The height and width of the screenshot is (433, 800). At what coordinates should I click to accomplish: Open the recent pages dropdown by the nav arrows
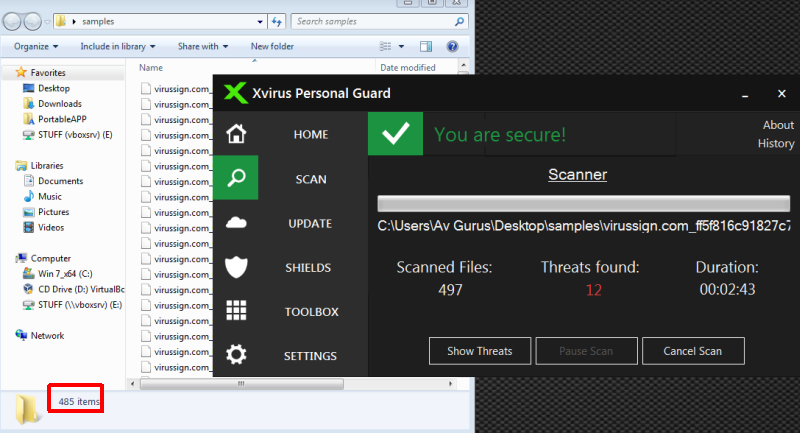pos(47,22)
